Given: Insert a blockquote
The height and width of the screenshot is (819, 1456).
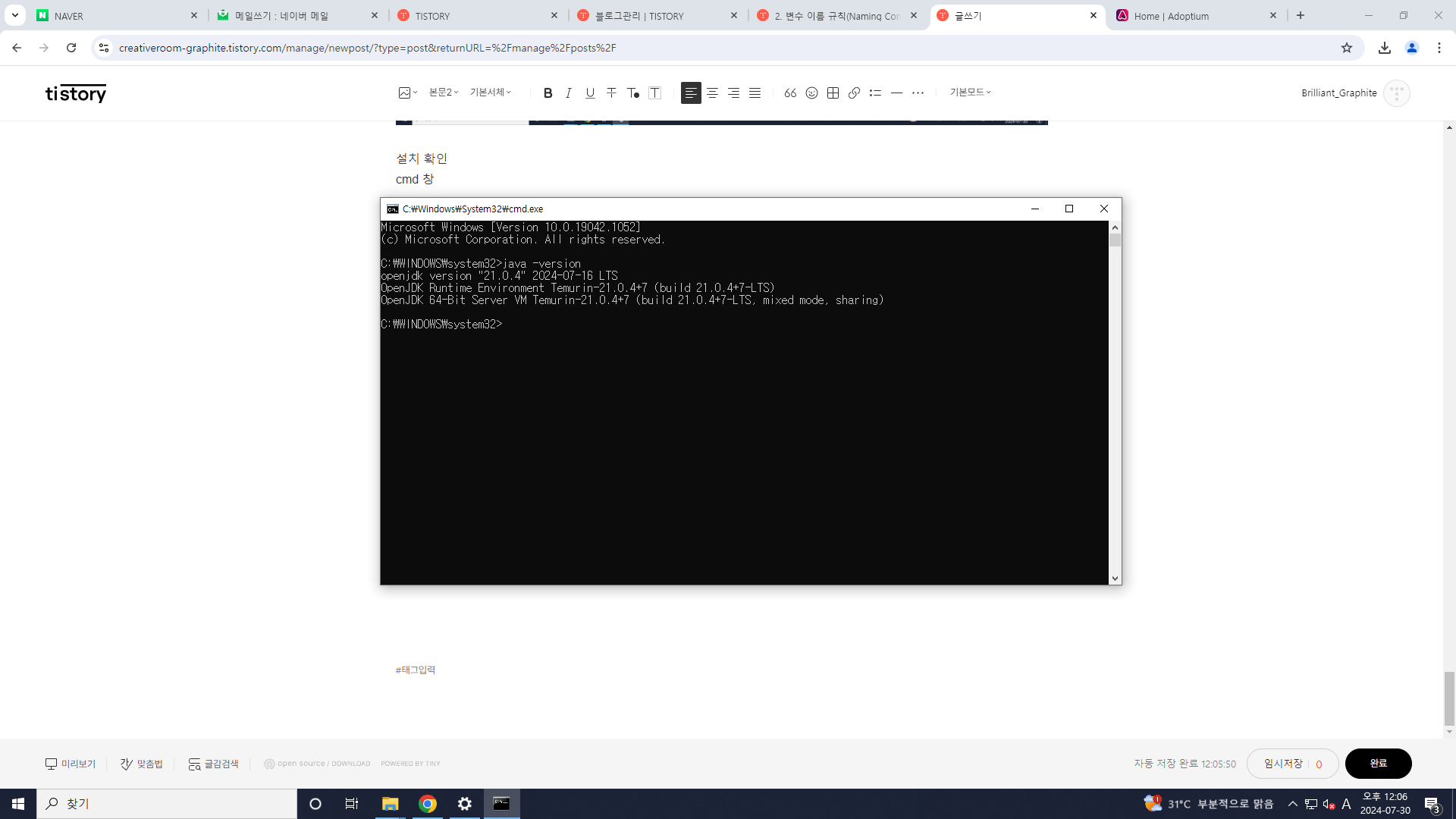Looking at the screenshot, I should (790, 93).
